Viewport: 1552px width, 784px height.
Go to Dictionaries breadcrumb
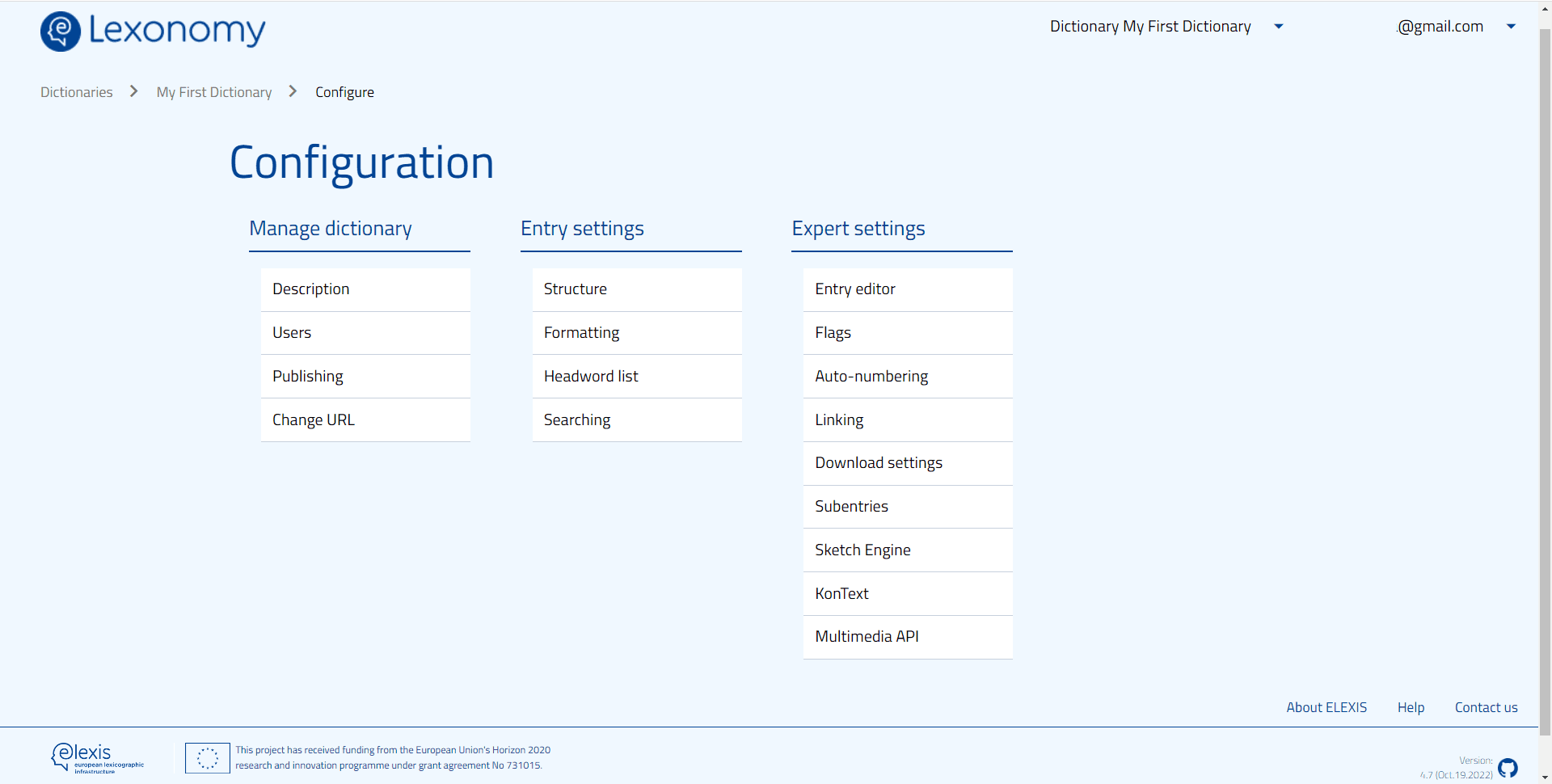[x=77, y=92]
